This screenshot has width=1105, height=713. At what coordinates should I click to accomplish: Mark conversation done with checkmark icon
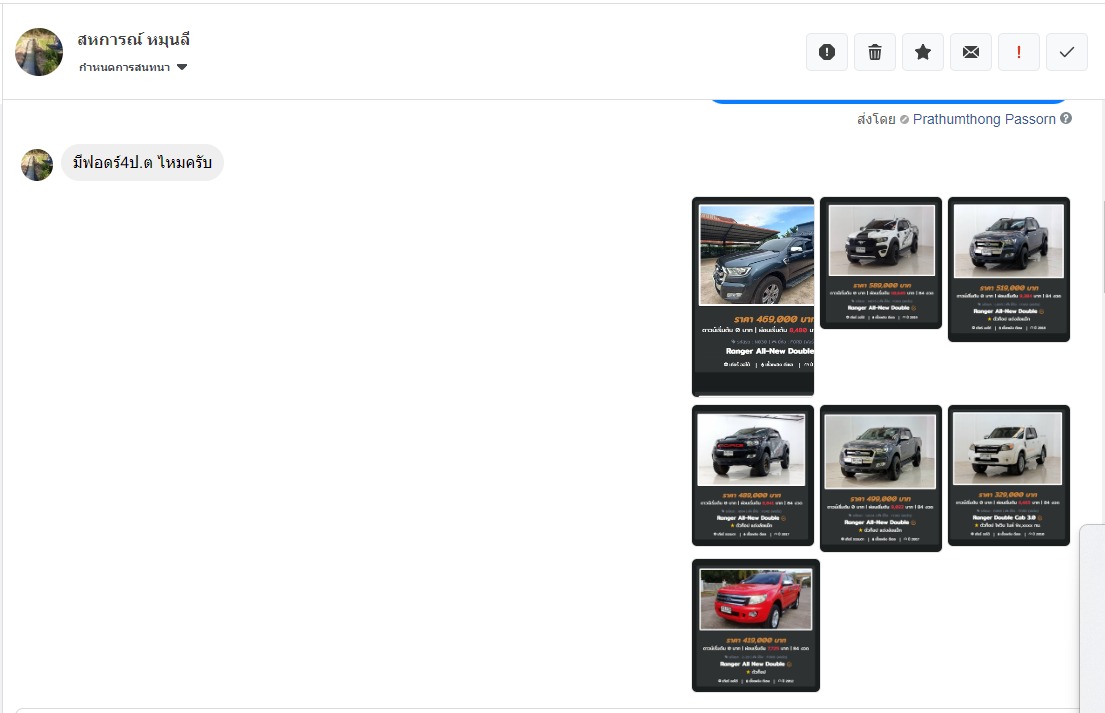[x=1067, y=52]
